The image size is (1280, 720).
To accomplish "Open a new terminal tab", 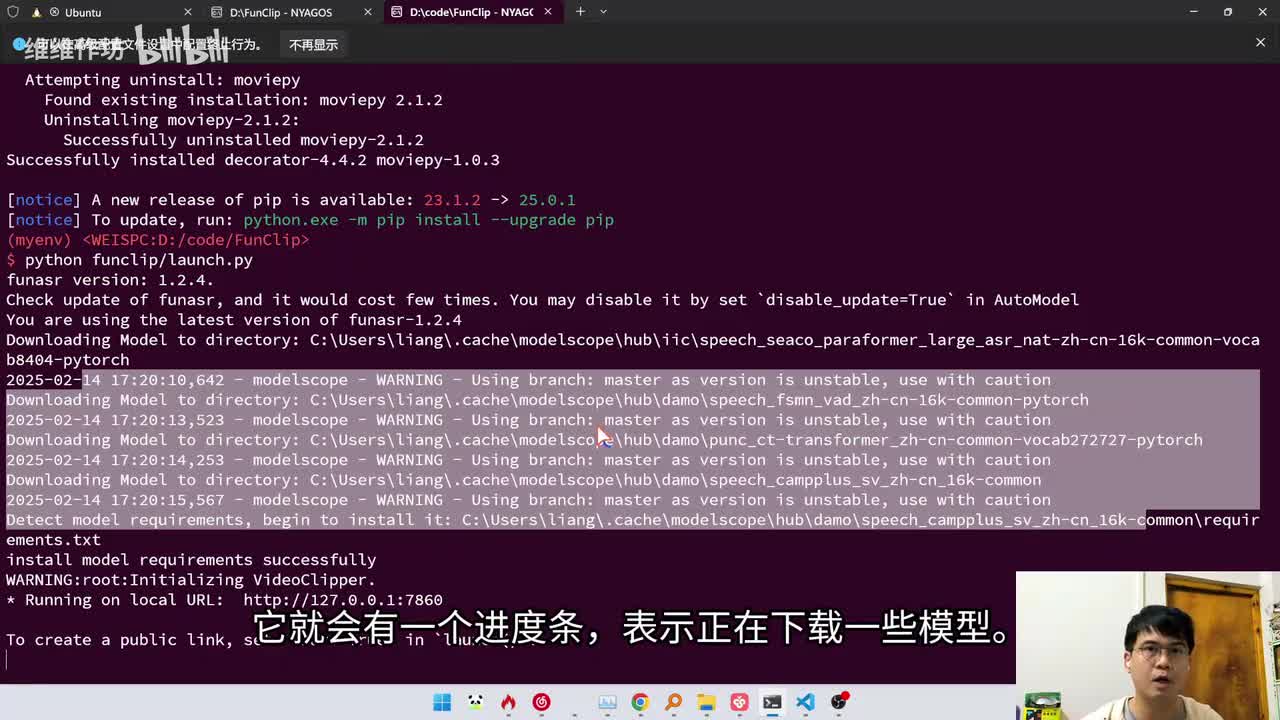I will point(580,12).
